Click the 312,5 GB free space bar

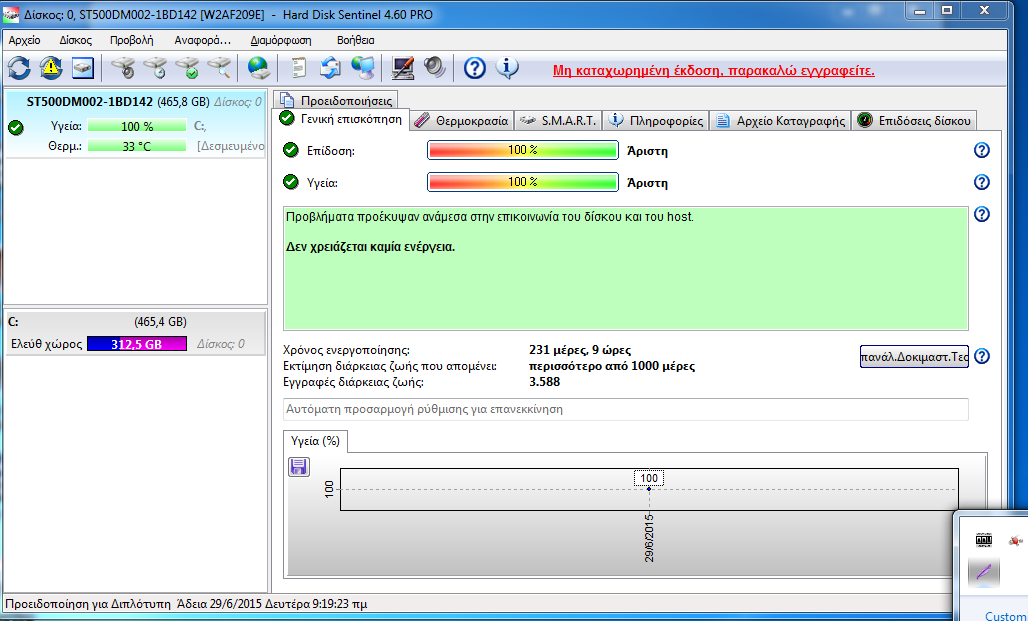(136, 344)
